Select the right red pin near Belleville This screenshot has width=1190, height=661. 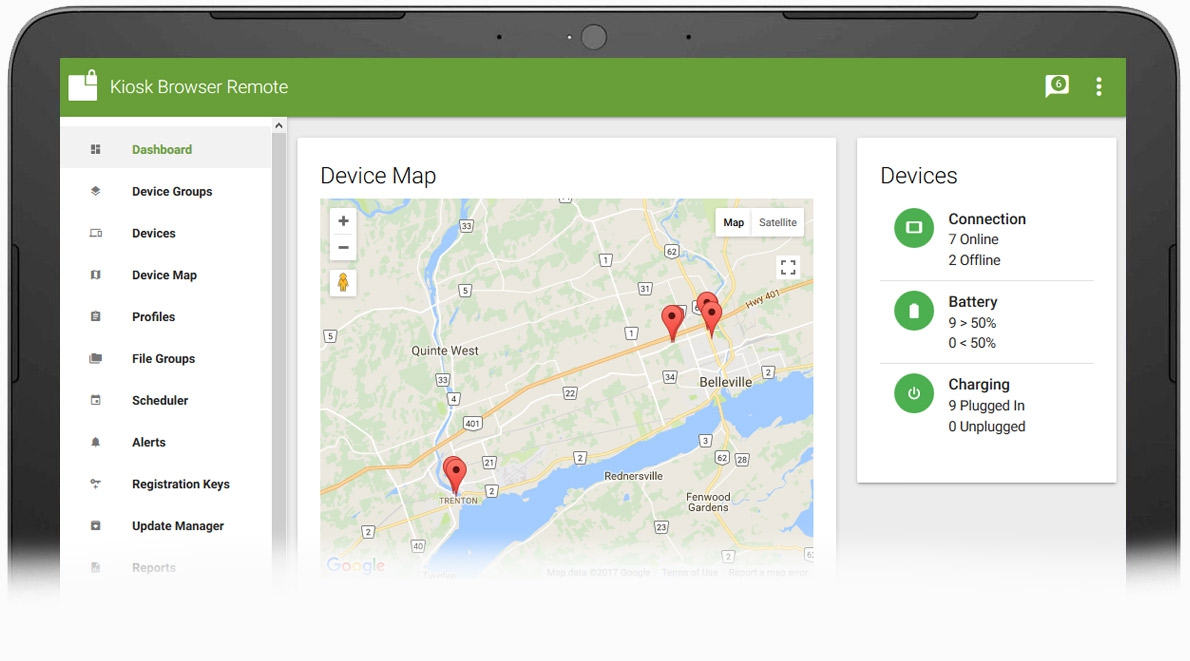coord(711,319)
